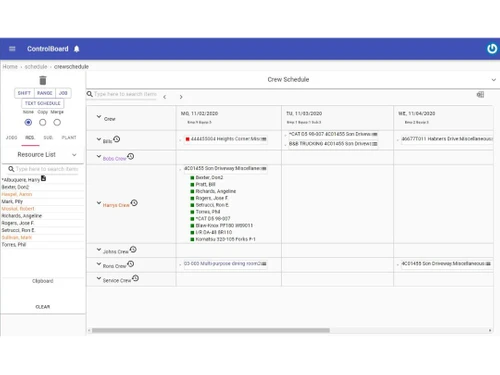Select the Merge radio option
500x375 pixels.
click(x=57, y=122)
